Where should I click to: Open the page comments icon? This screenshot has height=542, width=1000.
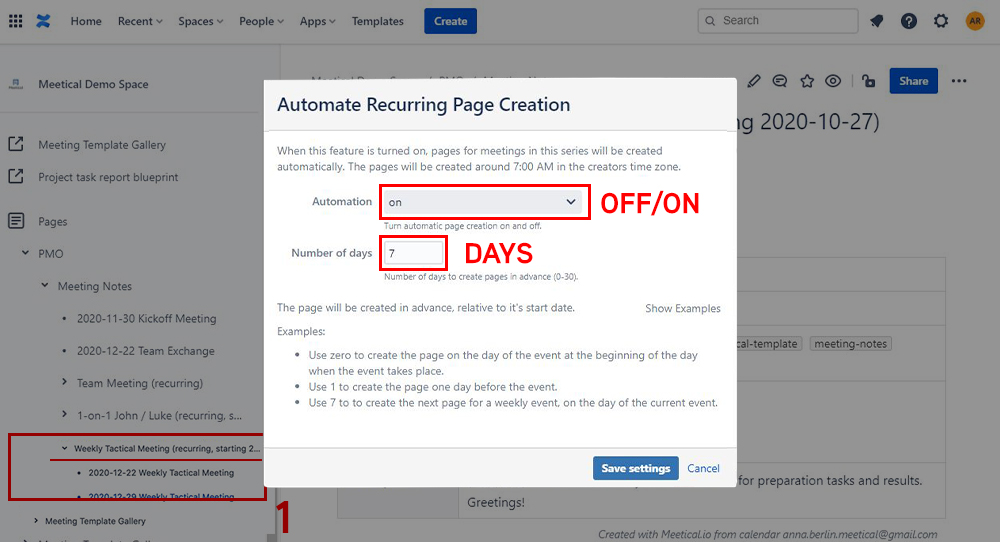779,81
